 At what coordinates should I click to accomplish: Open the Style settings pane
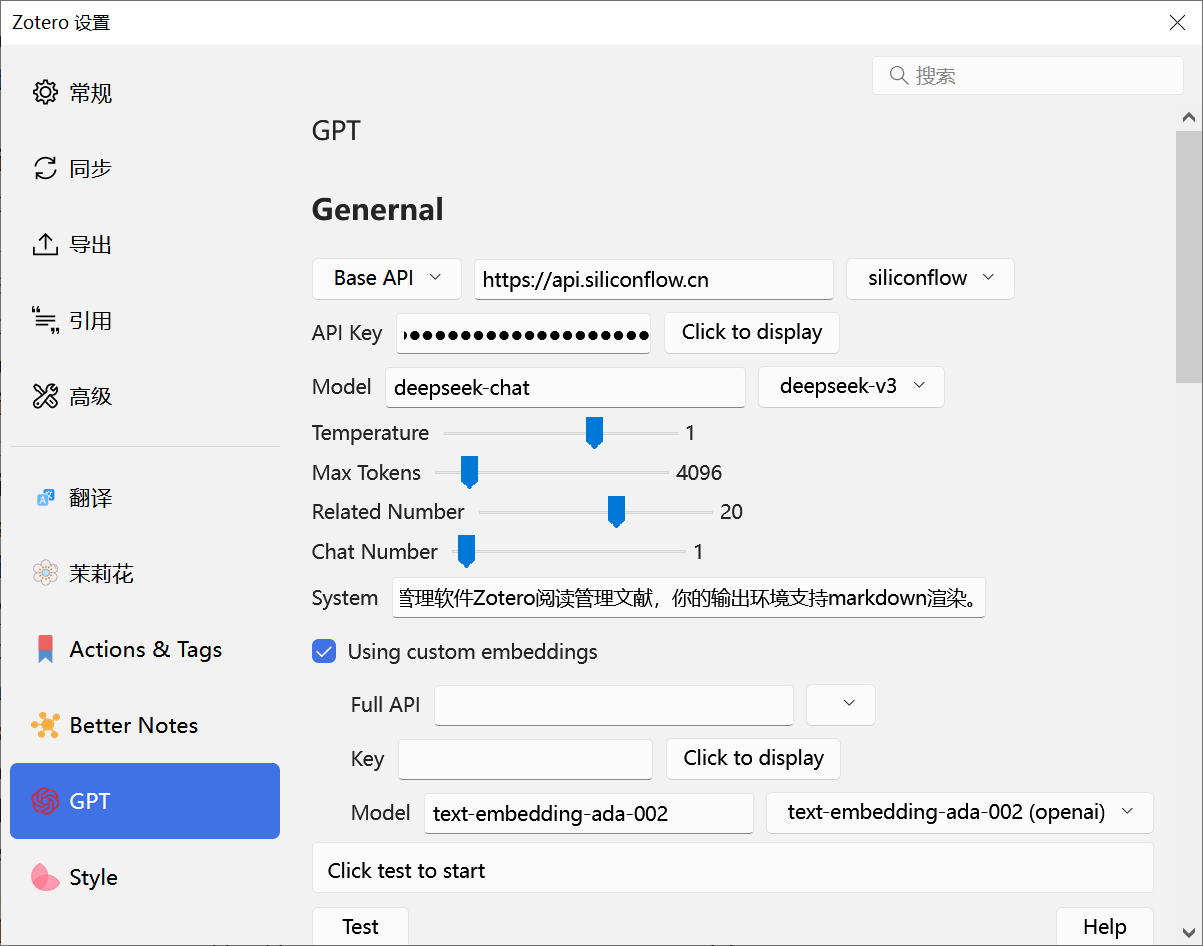coord(145,877)
